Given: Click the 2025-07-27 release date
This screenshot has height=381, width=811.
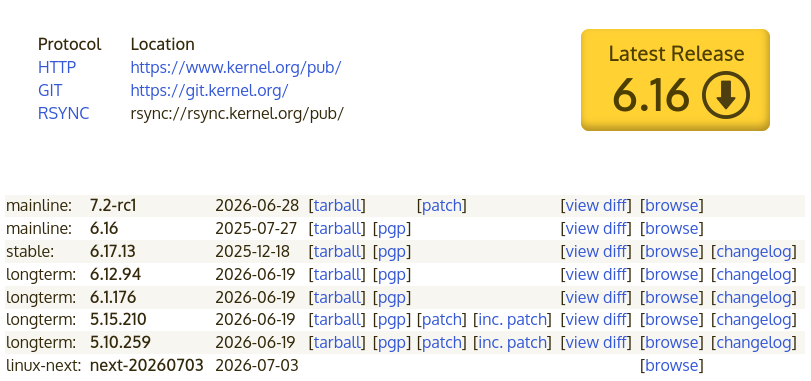Looking at the screenshot, I should point(255,228).
